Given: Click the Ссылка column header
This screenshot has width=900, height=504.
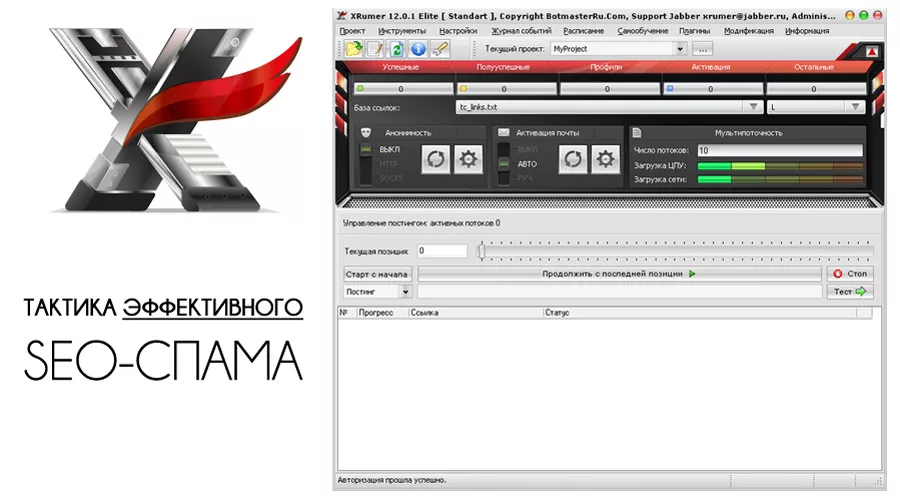Looking at the screenshot, I should [475, 313].
